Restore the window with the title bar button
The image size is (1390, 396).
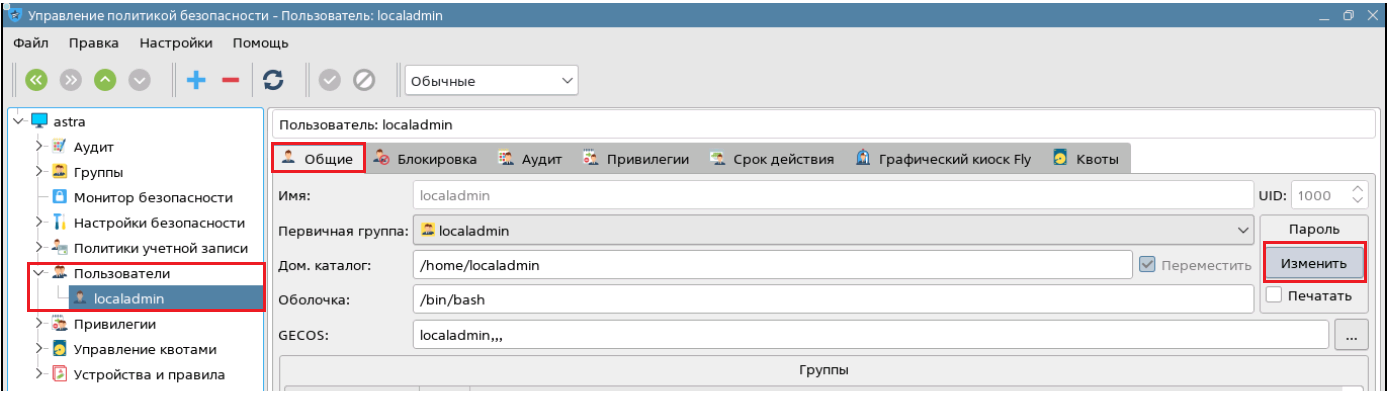(x=1348, y=16)
